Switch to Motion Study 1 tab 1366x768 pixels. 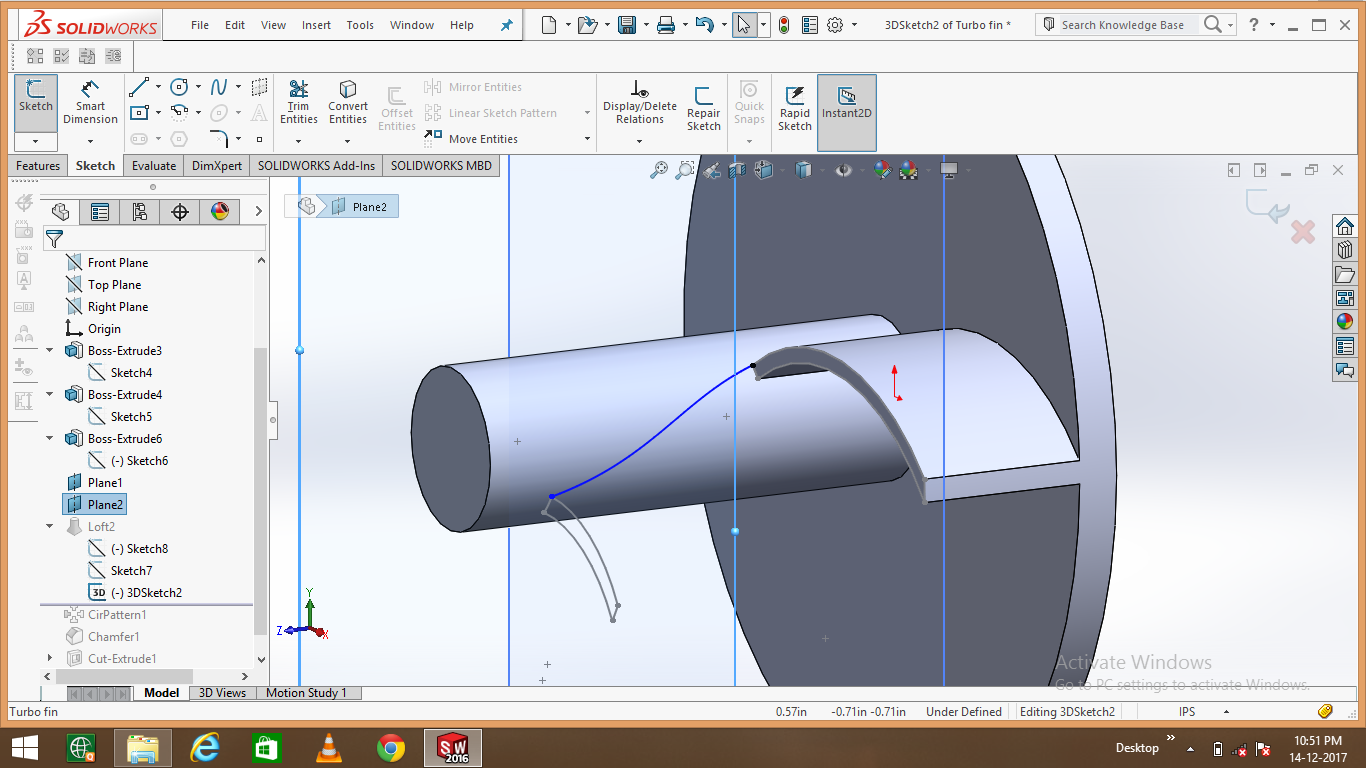(x=308, y=692)
